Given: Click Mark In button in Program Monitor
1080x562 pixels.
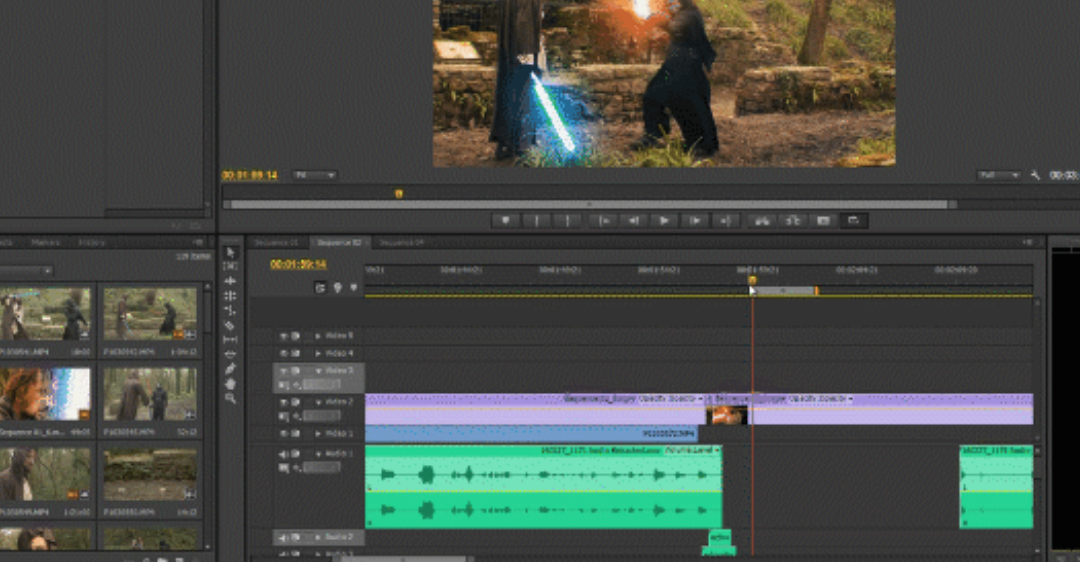Looking at the screenshot, I should click(537, 220).
